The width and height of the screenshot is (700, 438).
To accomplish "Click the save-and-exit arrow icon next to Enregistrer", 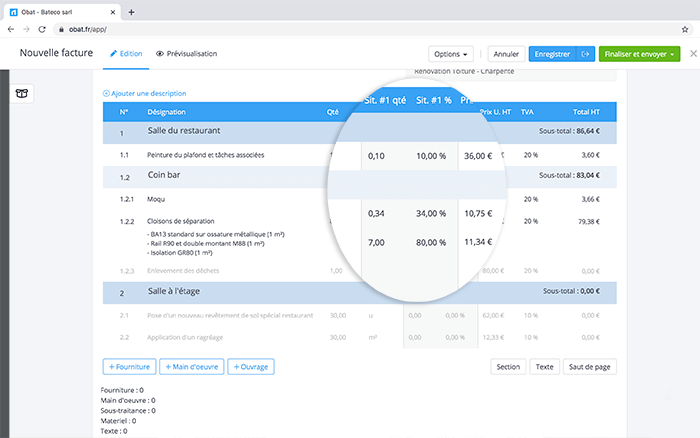I will [585, 54].
